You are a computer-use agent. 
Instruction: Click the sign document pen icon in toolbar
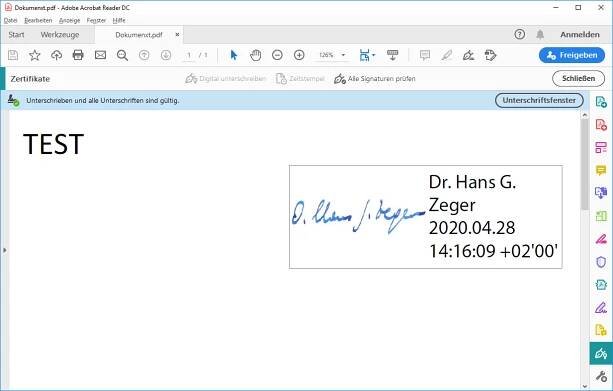pos(468,55)
